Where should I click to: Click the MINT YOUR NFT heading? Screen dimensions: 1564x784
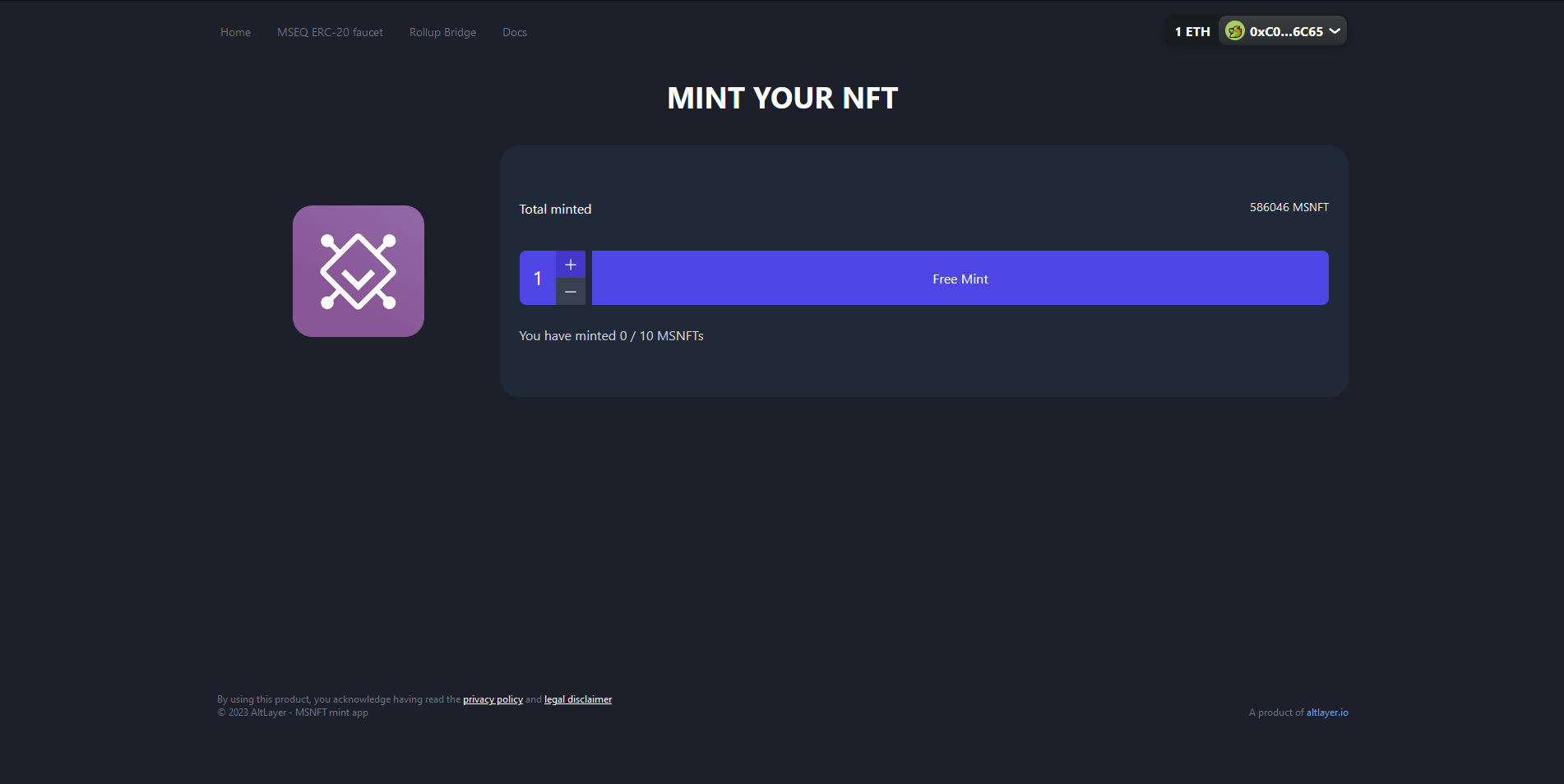point(782,98)
